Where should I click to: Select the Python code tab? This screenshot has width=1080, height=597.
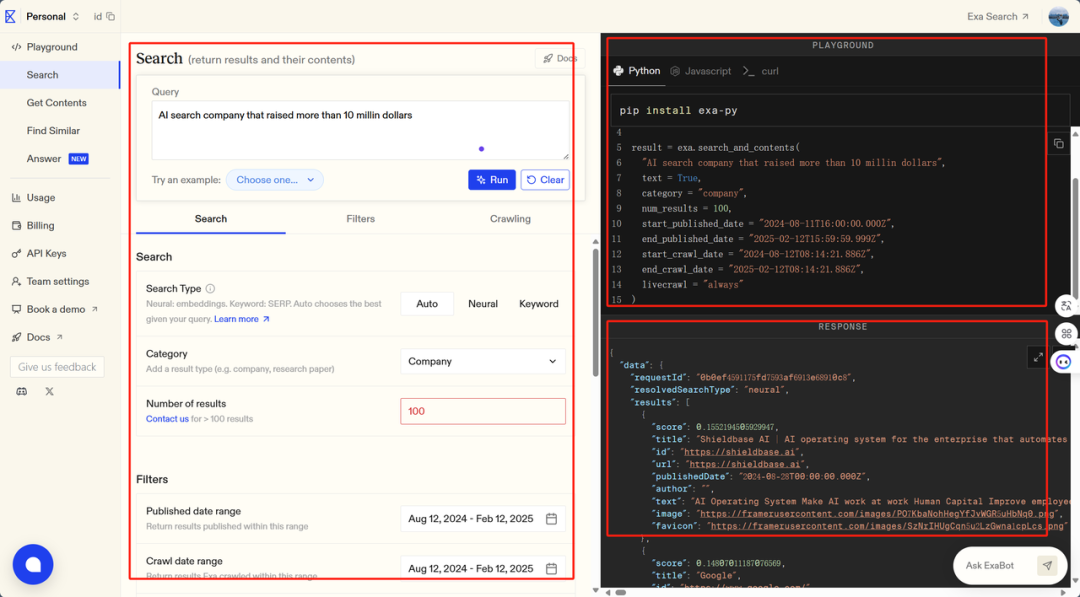click(637, 71)
